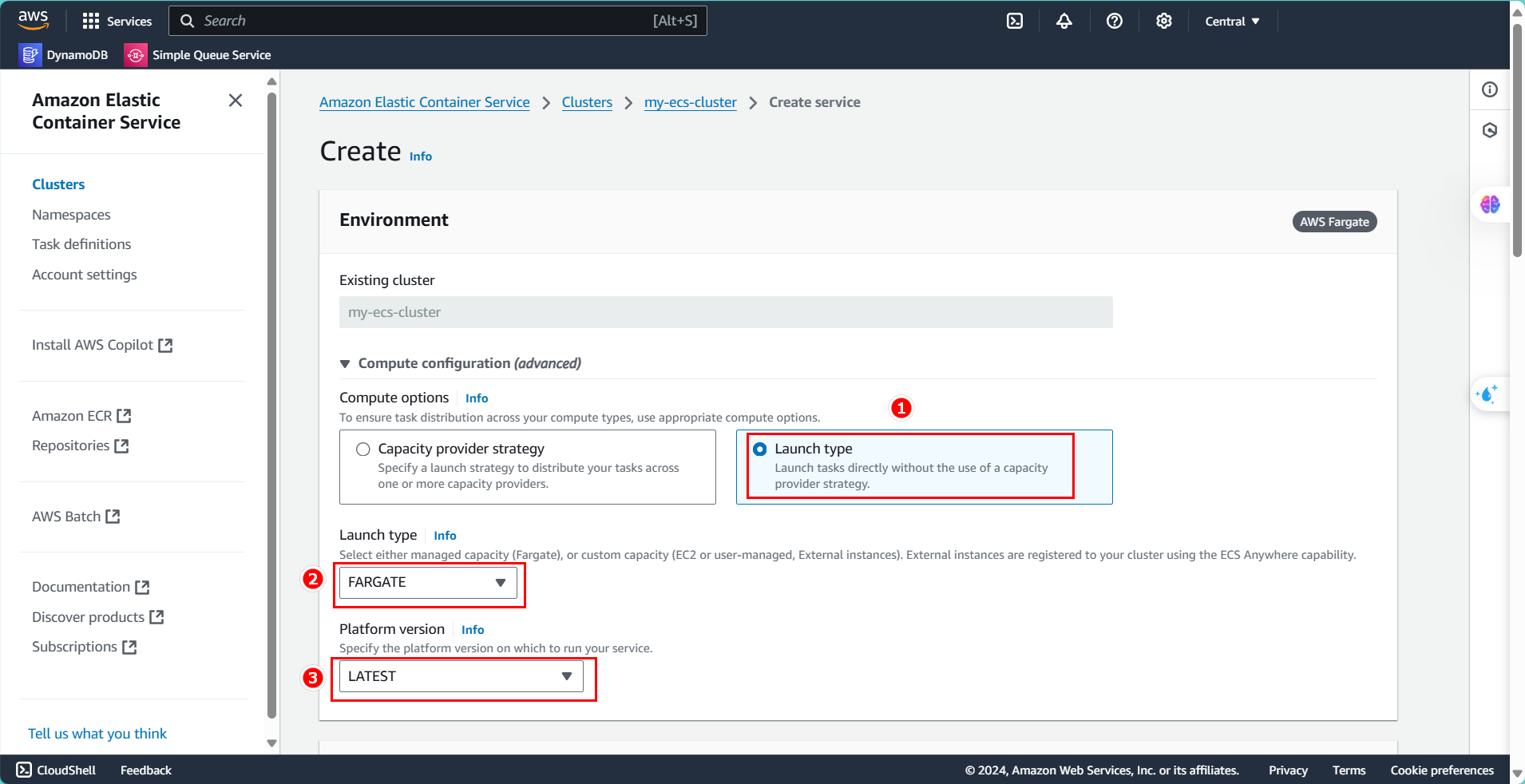This screenshot has height=784, width=1525.
Task: Open Cookie preferences in footer
Action: [x=1442, y=770]
